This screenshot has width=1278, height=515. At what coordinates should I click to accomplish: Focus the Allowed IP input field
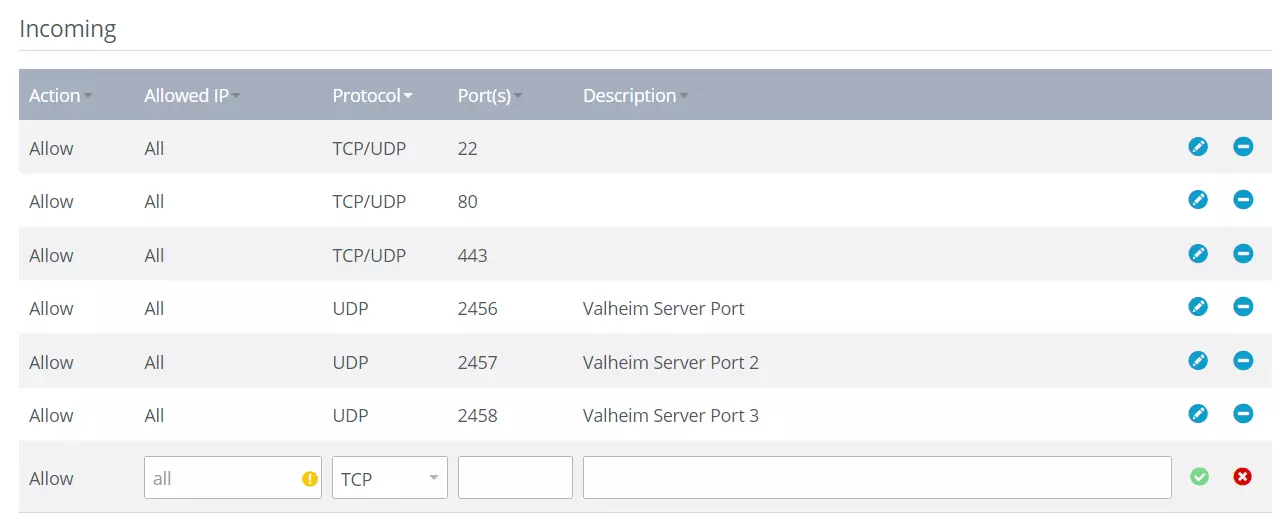coord(233,478)
